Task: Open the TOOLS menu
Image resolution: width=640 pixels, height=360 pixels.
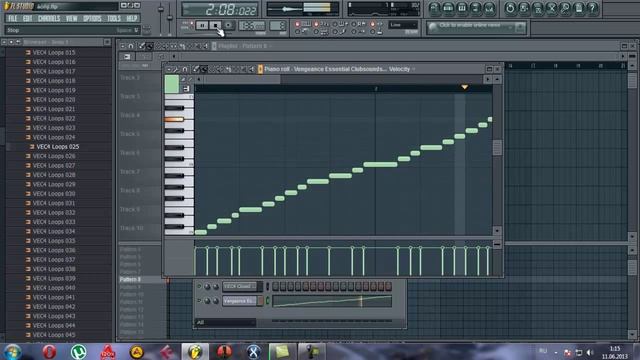Action: click(114, 18)
